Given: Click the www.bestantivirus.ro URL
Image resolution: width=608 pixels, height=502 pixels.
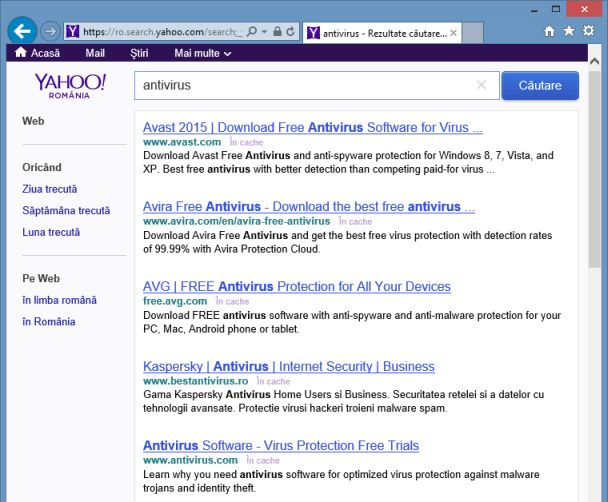Looking at the screenshot, I should 195,381.
